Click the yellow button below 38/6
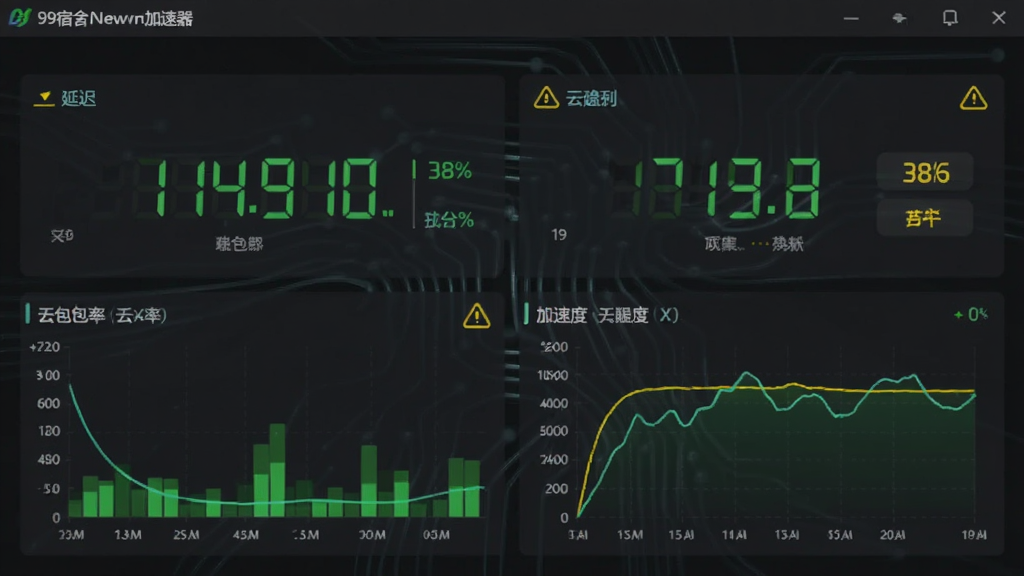Image resolution: width=1024 pixels, height=576 pixels. 925,217
